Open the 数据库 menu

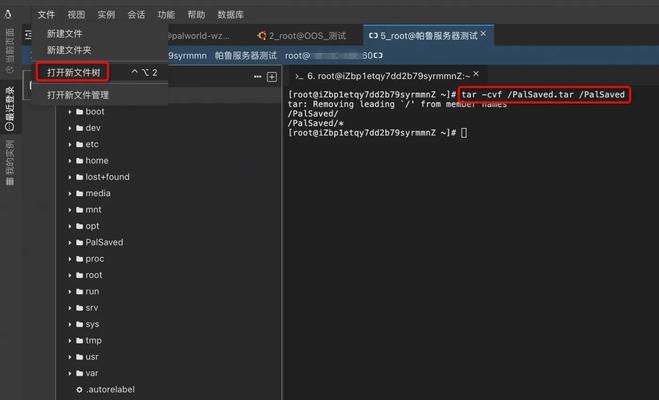pos(230,15)
